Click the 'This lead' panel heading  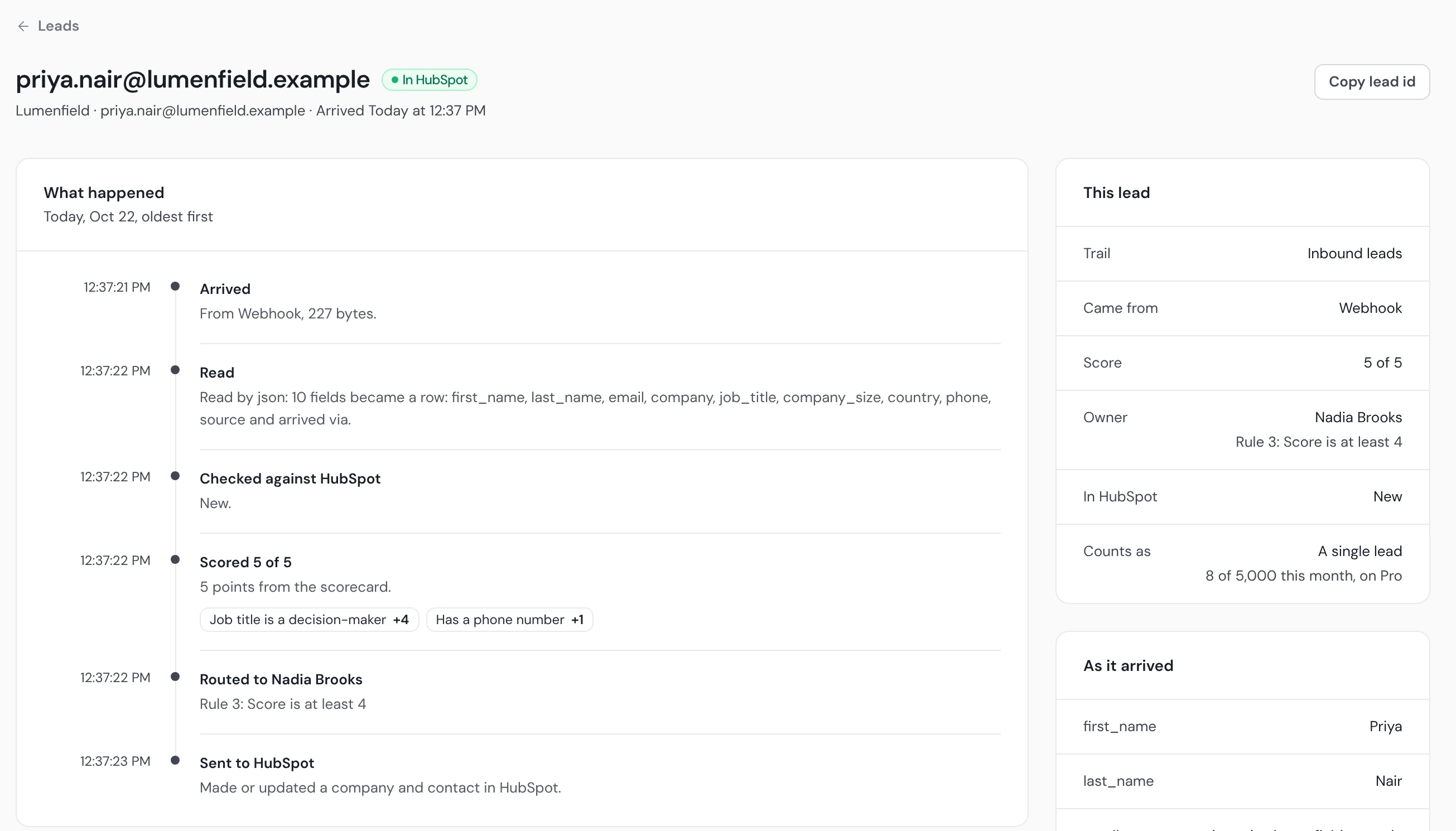[1116, 193]
